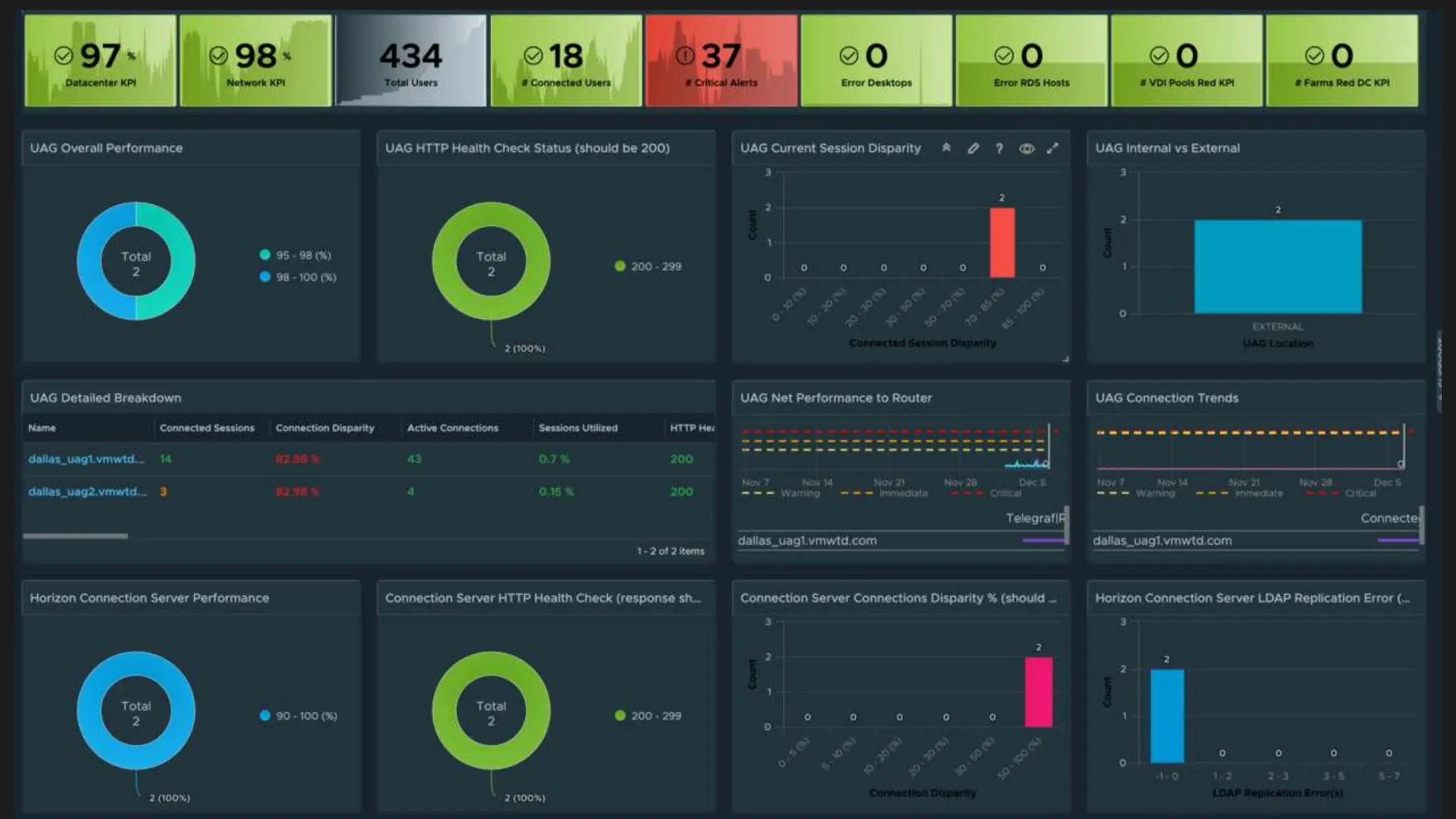Toggle the 98 - 100 (%) legend item
The height and width of the screenshot is (819, 1456).
click(299, 277)
